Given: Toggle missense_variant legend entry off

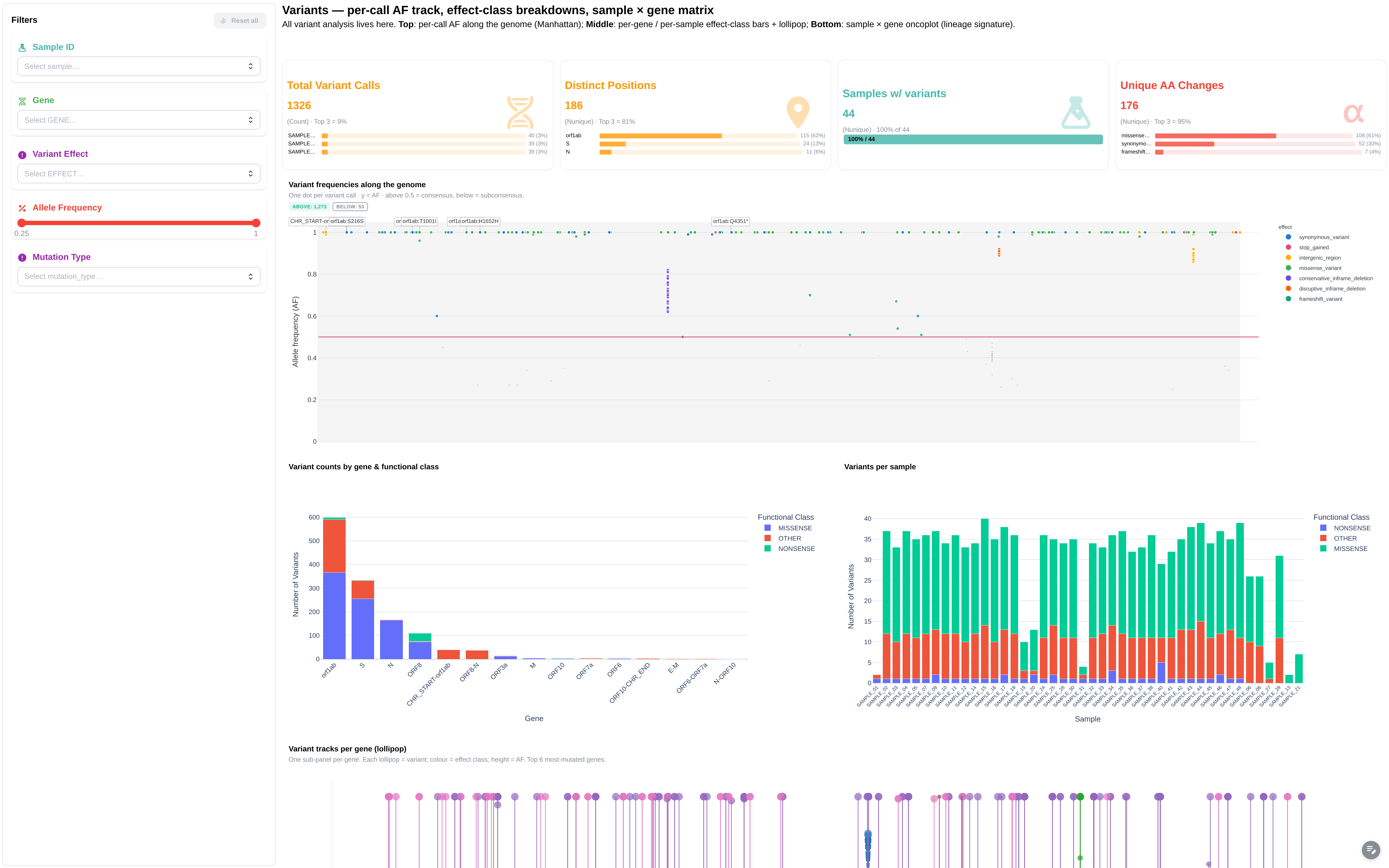Looking at the screenshot, I should (1320, 268).
